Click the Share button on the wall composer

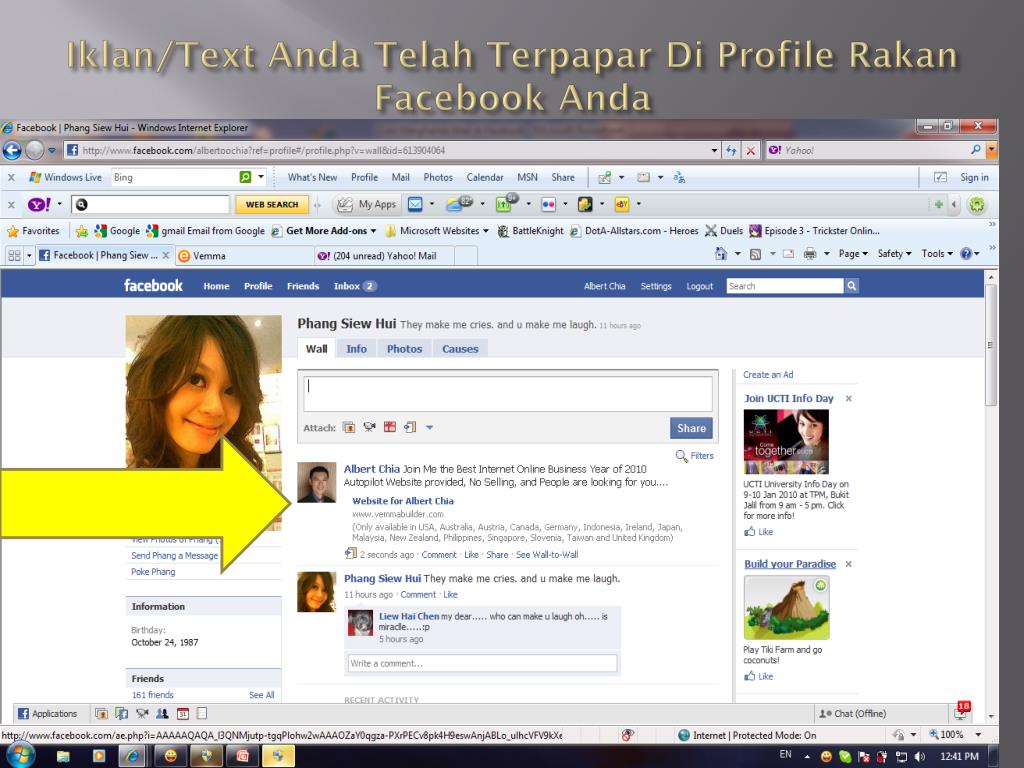point(692,428)
